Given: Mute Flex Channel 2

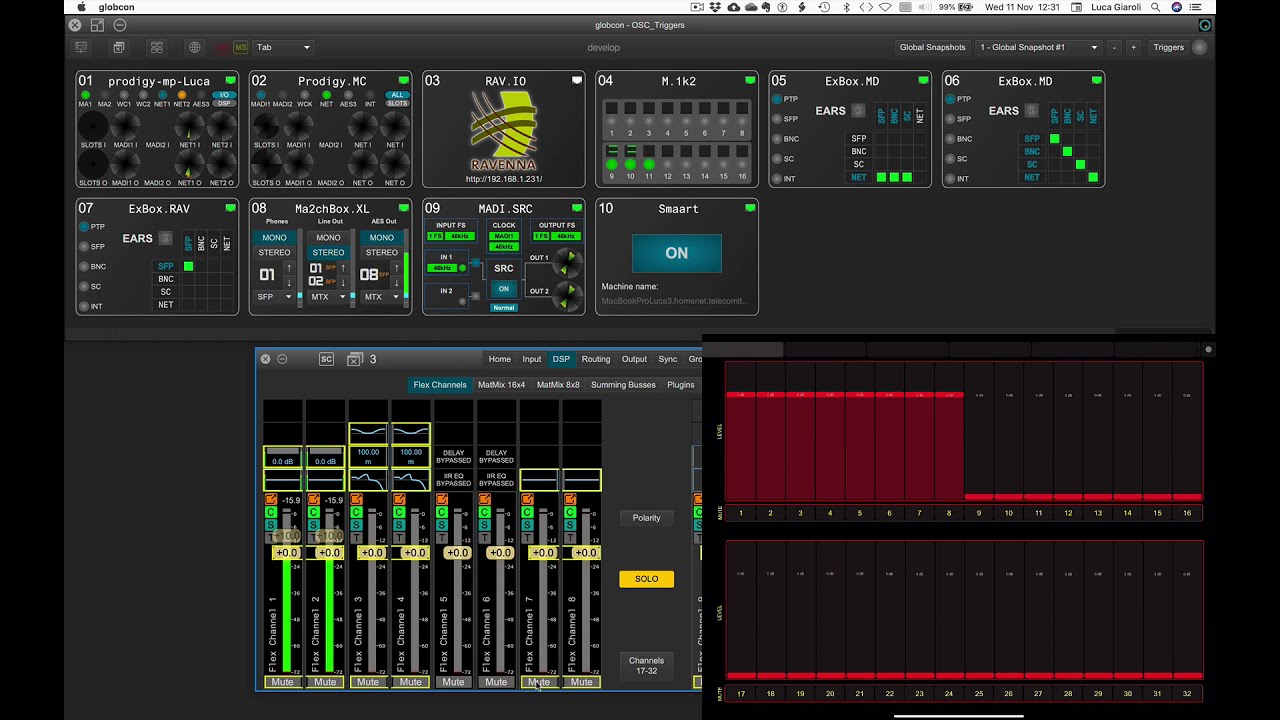Looking at the screenshot, I should pyautogui.click(x=325, y=682).
